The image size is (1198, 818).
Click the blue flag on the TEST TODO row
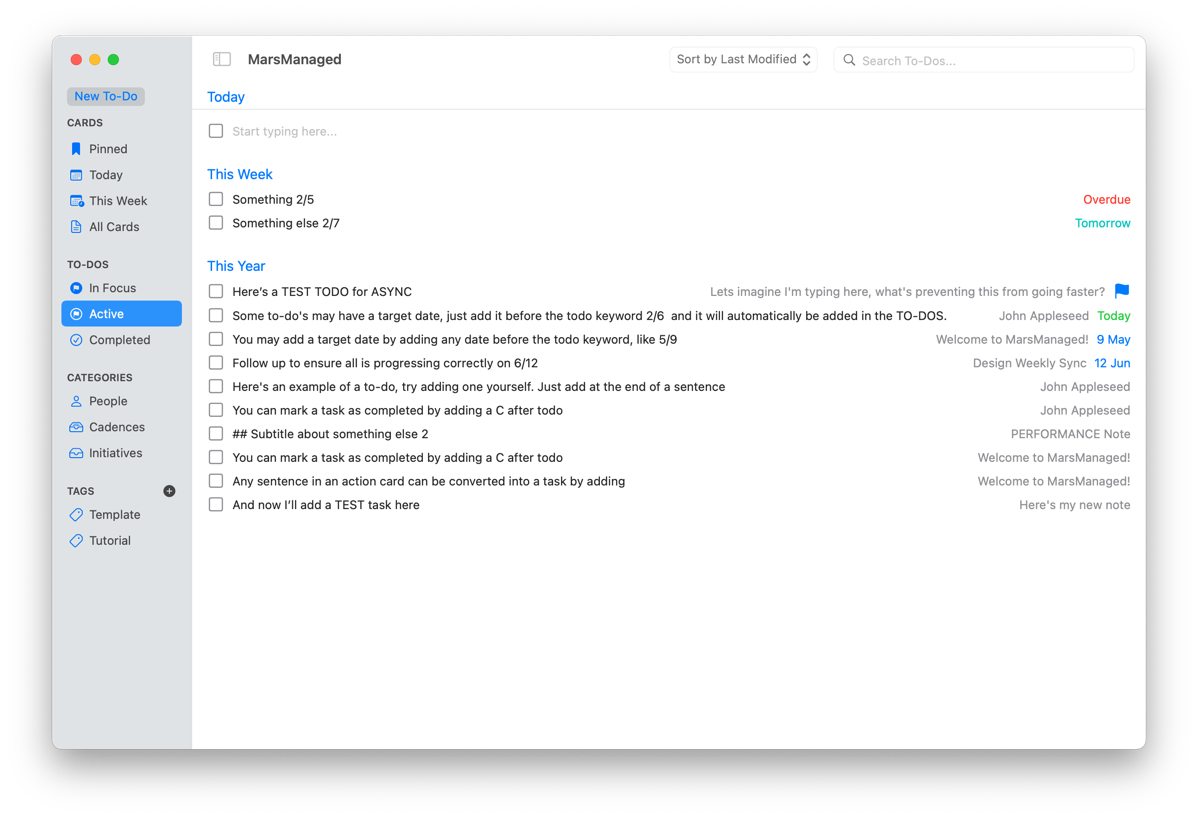tap(1122, 291)
